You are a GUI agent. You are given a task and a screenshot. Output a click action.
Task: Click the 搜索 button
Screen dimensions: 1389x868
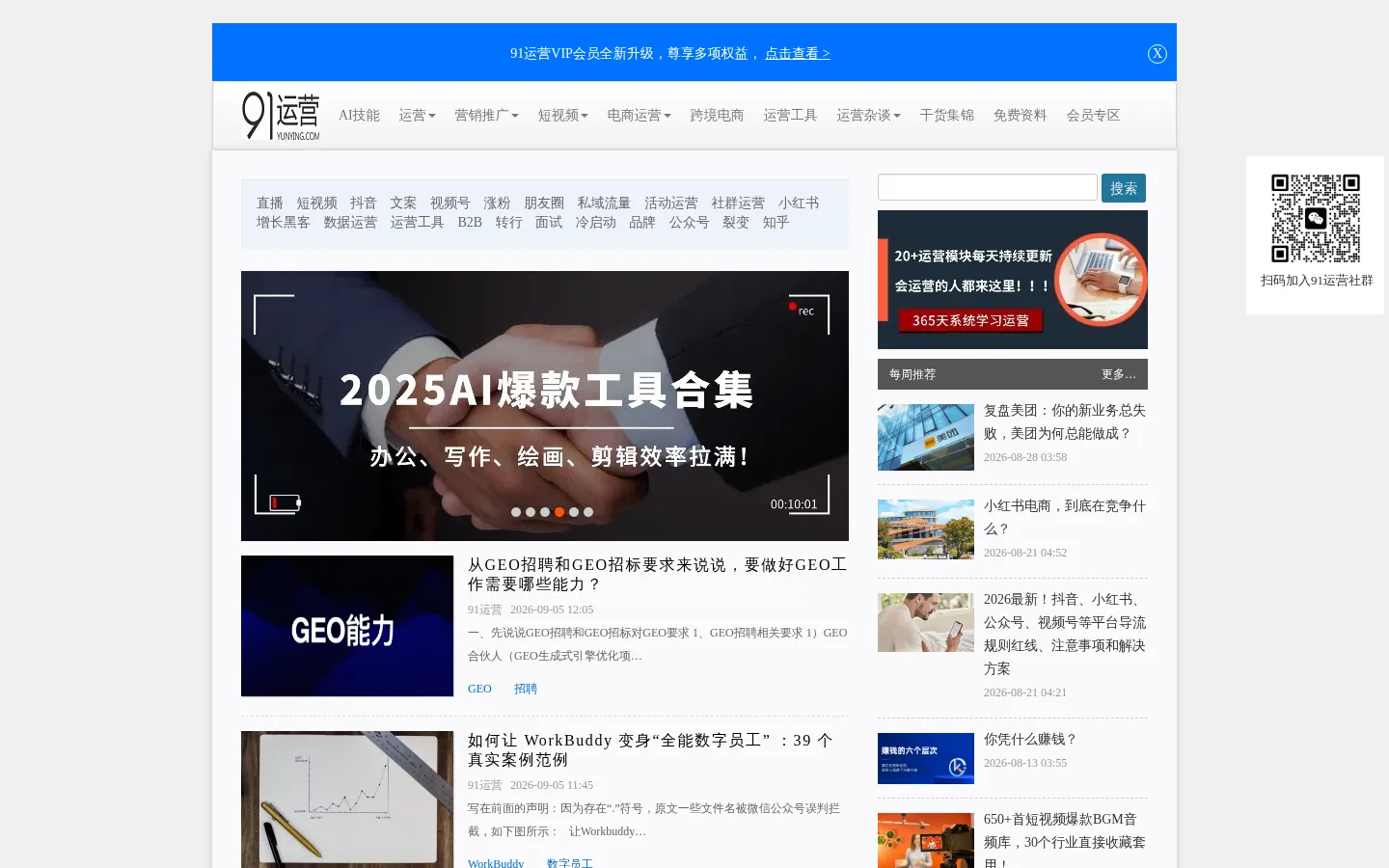point(1124,188)
